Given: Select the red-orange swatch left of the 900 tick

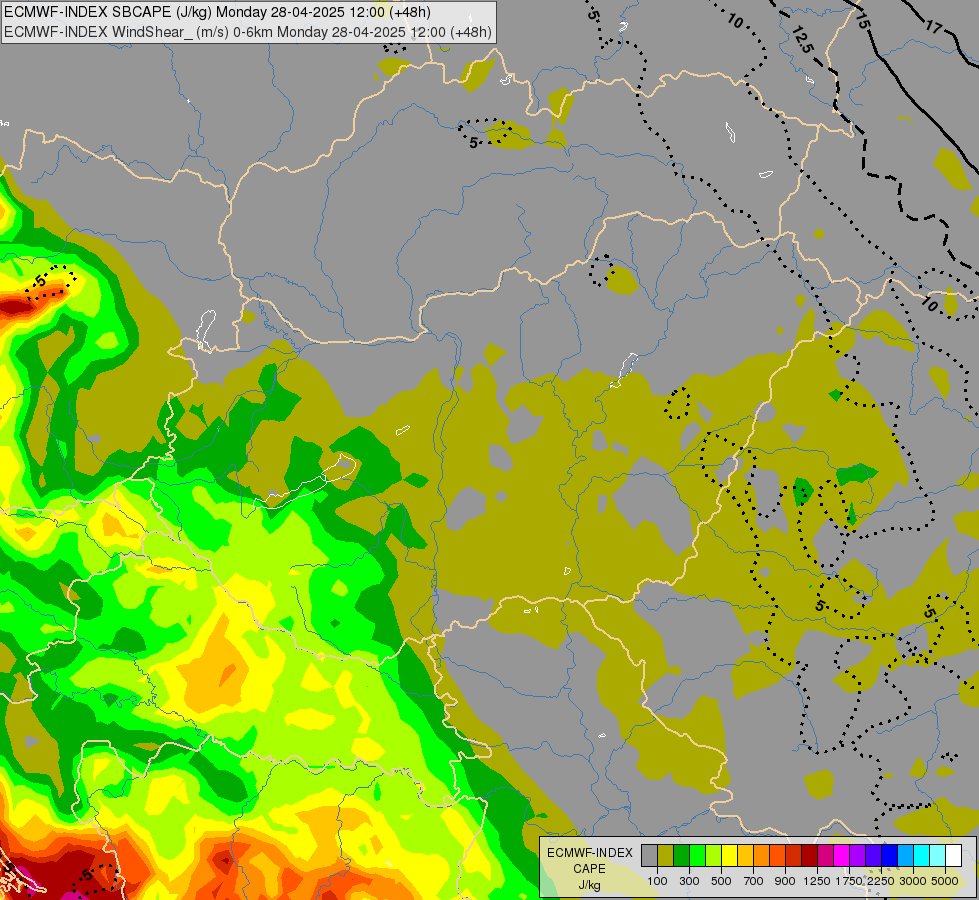Looking at the screenshot, I should 777,855.
